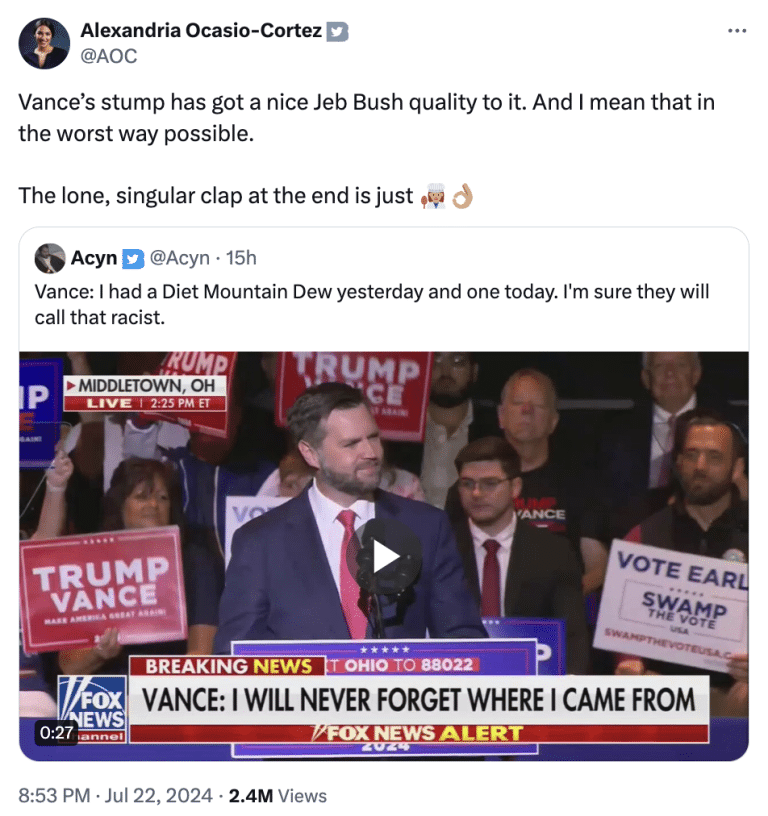Click the chef emoji in the tweet

click(433, 195)
